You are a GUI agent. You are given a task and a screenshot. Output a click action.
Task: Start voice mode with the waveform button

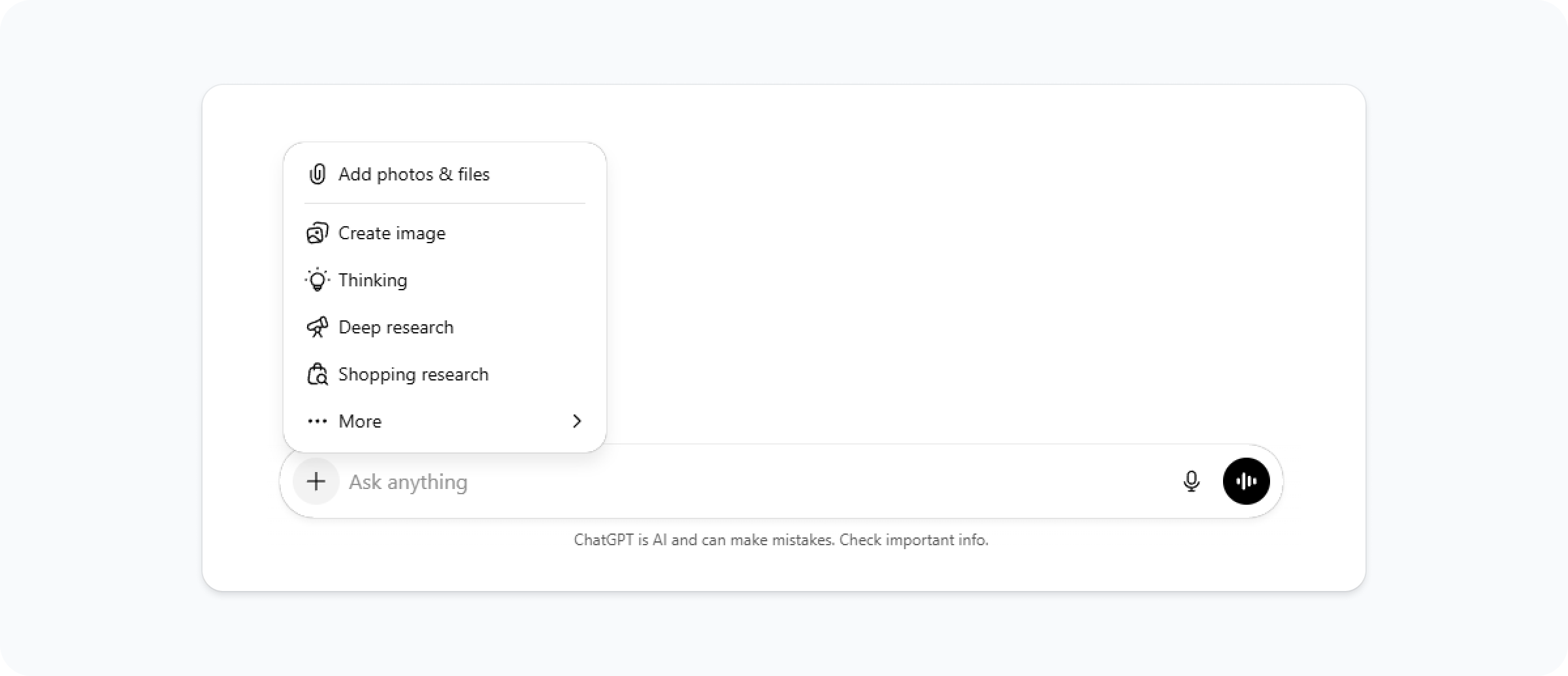1246,482
